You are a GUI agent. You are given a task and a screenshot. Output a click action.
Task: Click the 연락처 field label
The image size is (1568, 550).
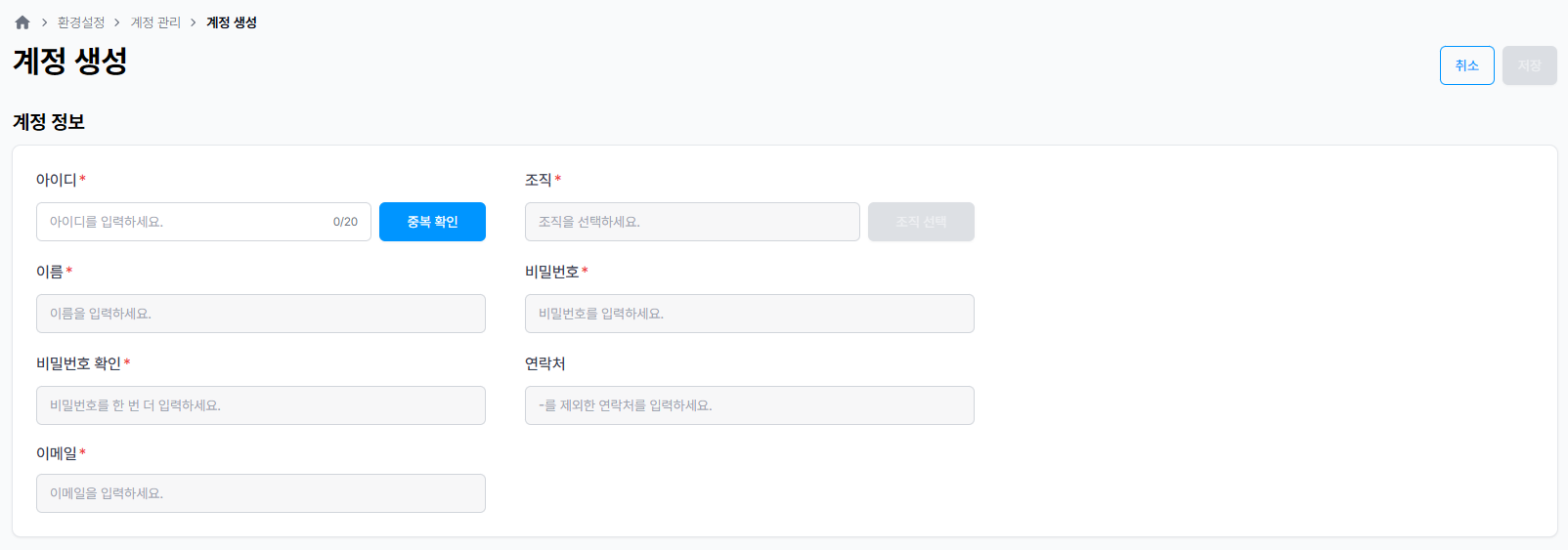[x=545, y=363]
